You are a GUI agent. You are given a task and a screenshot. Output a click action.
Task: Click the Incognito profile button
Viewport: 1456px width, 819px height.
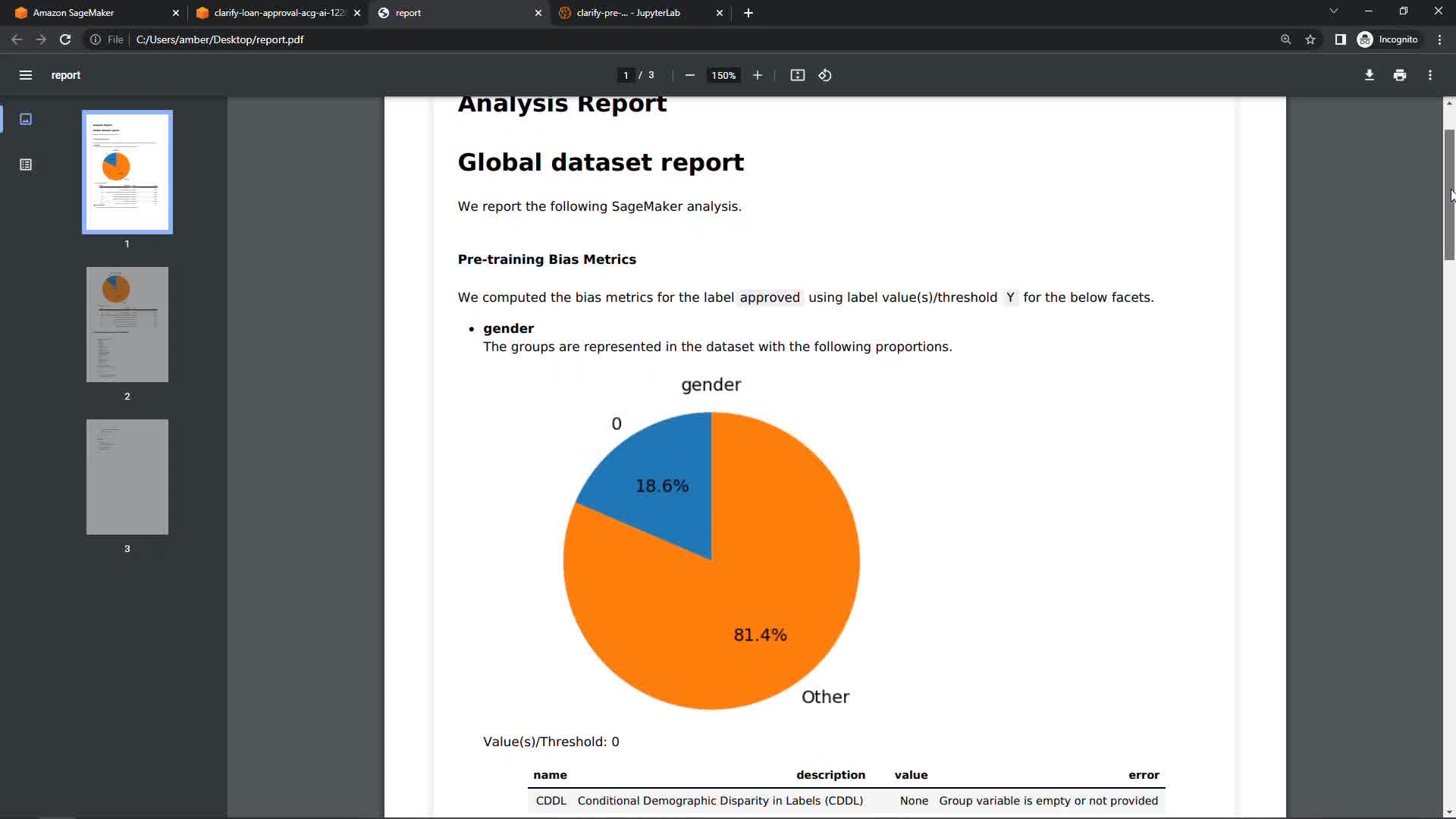[1388, 39]
